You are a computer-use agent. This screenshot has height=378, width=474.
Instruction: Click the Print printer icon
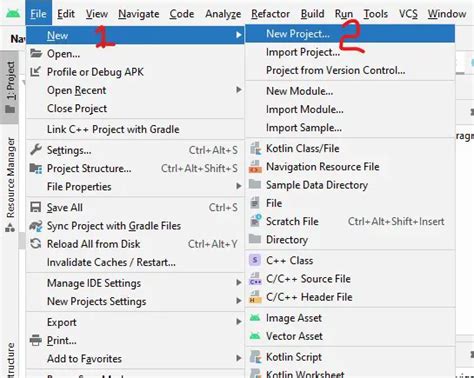(x=36, y=340)
